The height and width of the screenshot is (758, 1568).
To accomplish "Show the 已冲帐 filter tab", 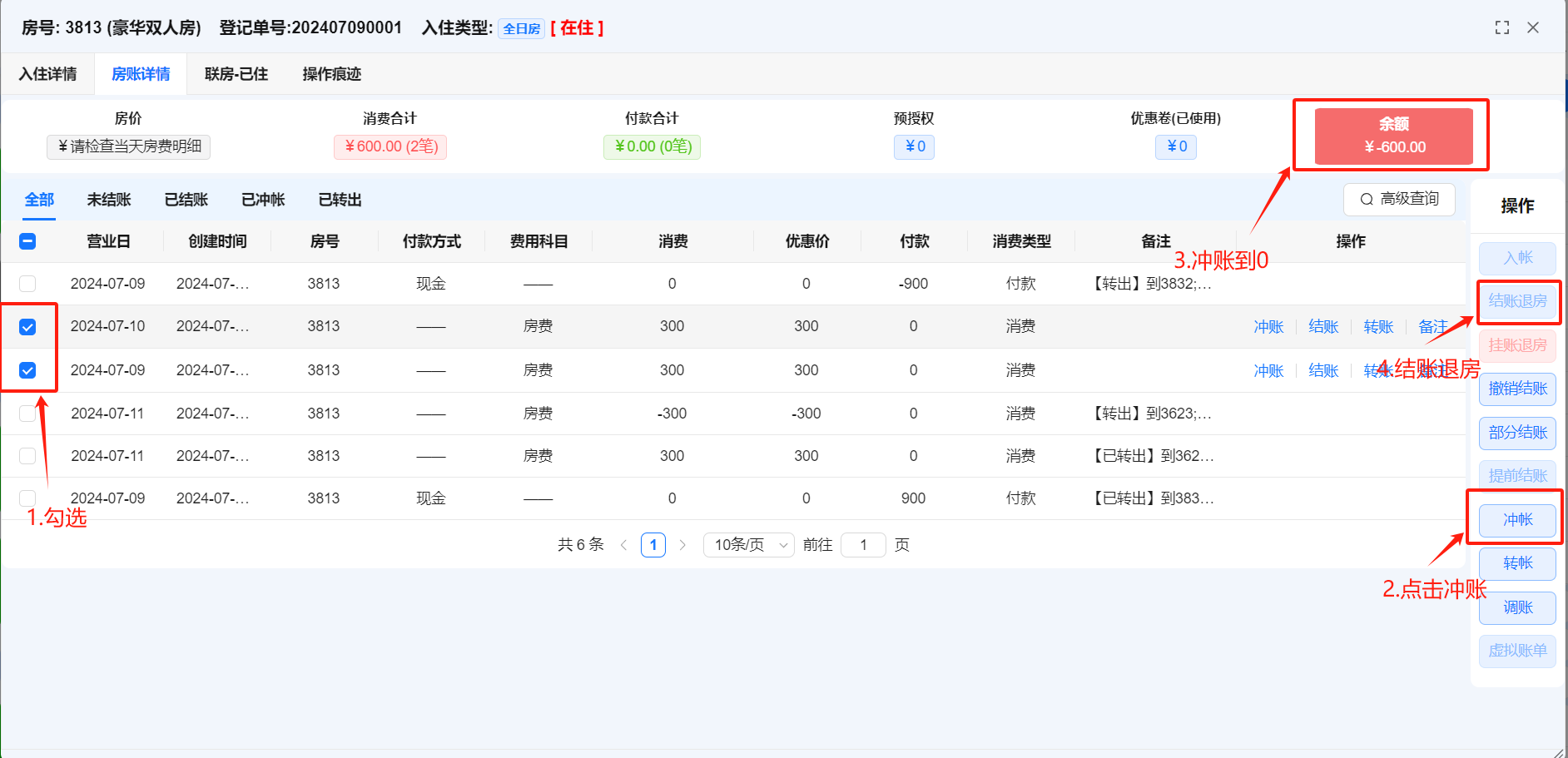I will coord(263,200).
